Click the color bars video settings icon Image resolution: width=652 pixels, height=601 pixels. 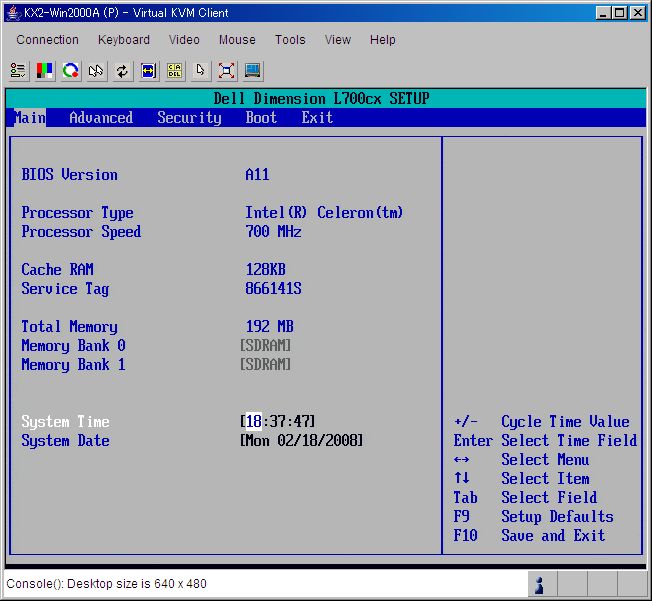pyautogui.click(x=45, y=71)
